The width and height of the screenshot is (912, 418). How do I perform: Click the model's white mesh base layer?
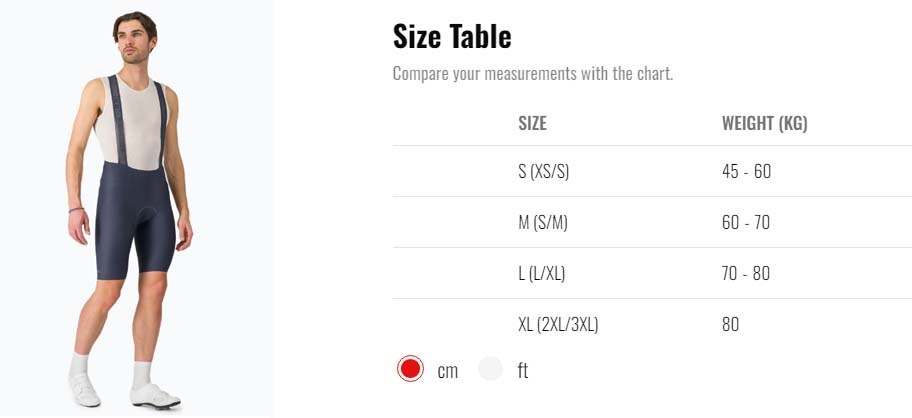pyautogui.click(x=128, y=120)
